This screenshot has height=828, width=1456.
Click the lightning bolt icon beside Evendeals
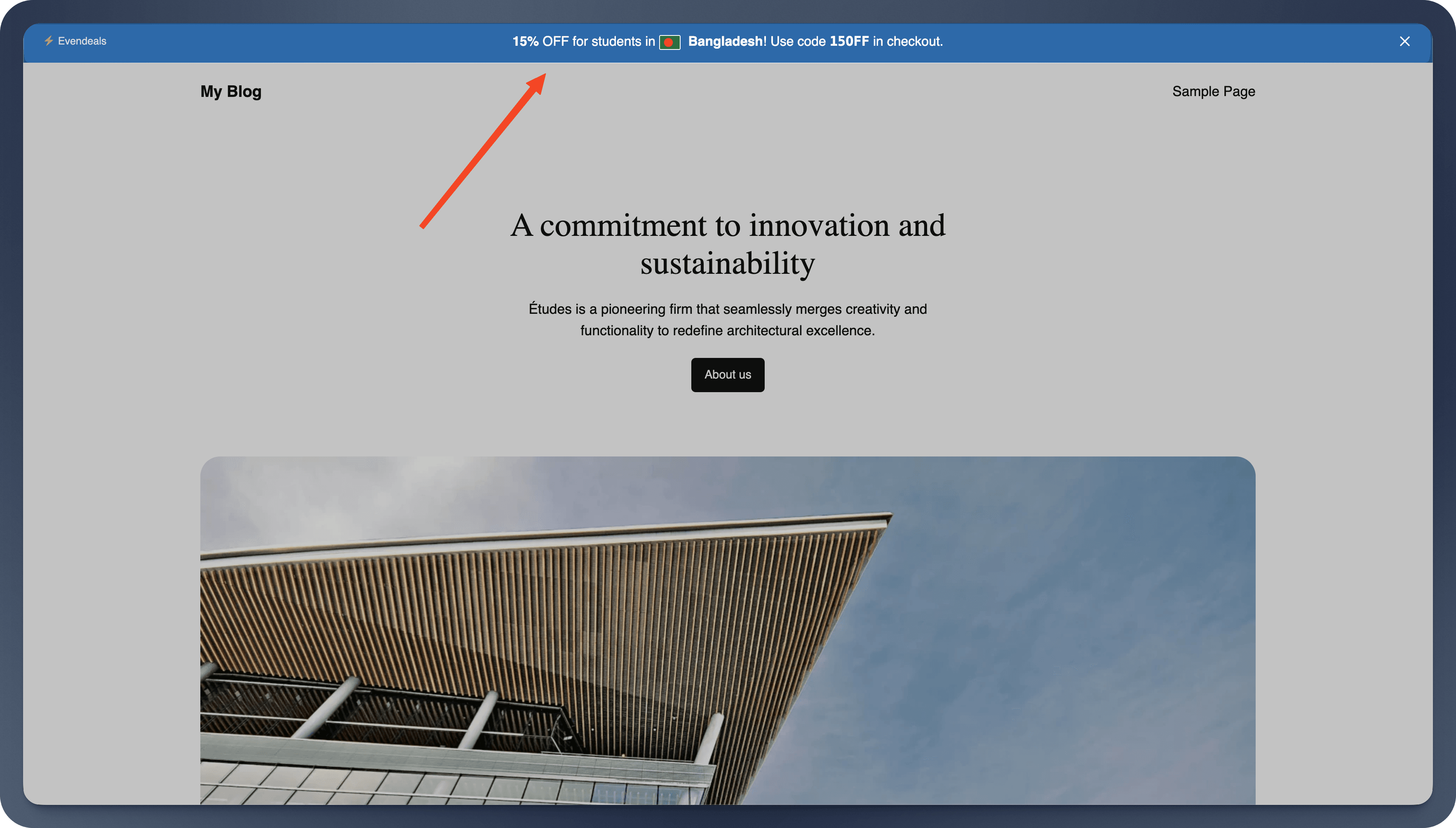tap(49, 41)
